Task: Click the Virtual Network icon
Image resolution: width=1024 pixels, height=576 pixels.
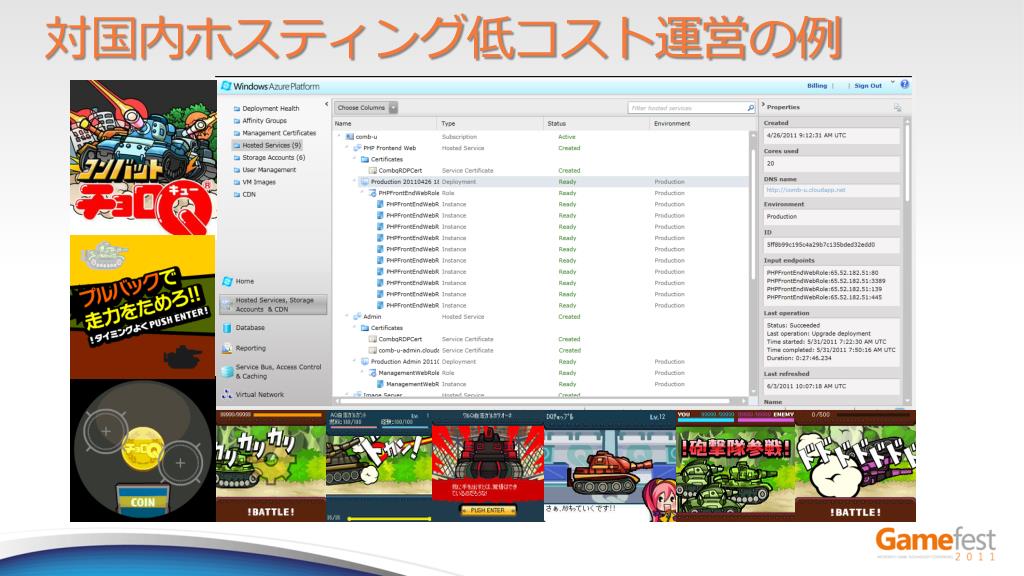Action: (x=227, y=394)
